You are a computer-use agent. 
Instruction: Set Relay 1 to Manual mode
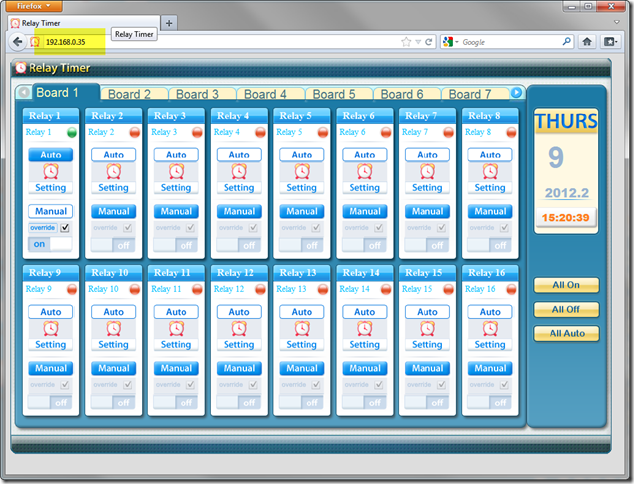click(51, 211)
